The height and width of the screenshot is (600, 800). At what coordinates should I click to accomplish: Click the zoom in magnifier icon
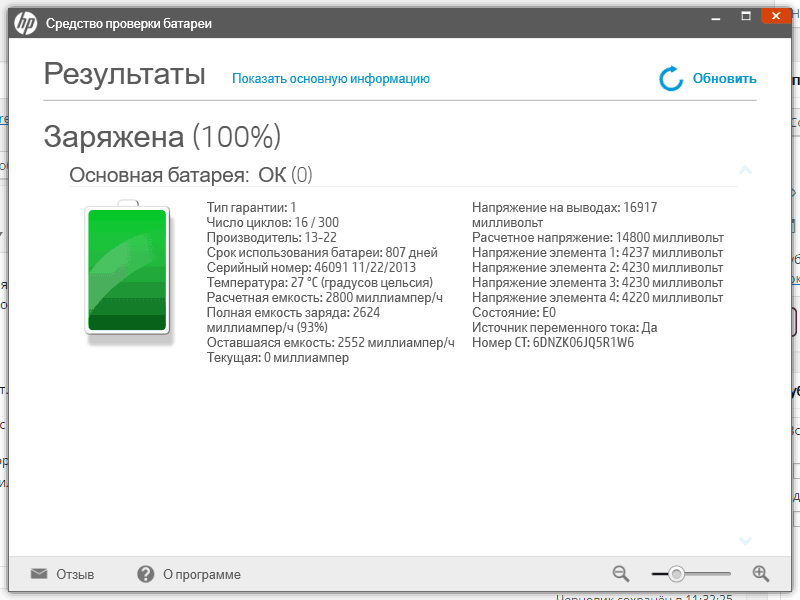click(761, 574)
